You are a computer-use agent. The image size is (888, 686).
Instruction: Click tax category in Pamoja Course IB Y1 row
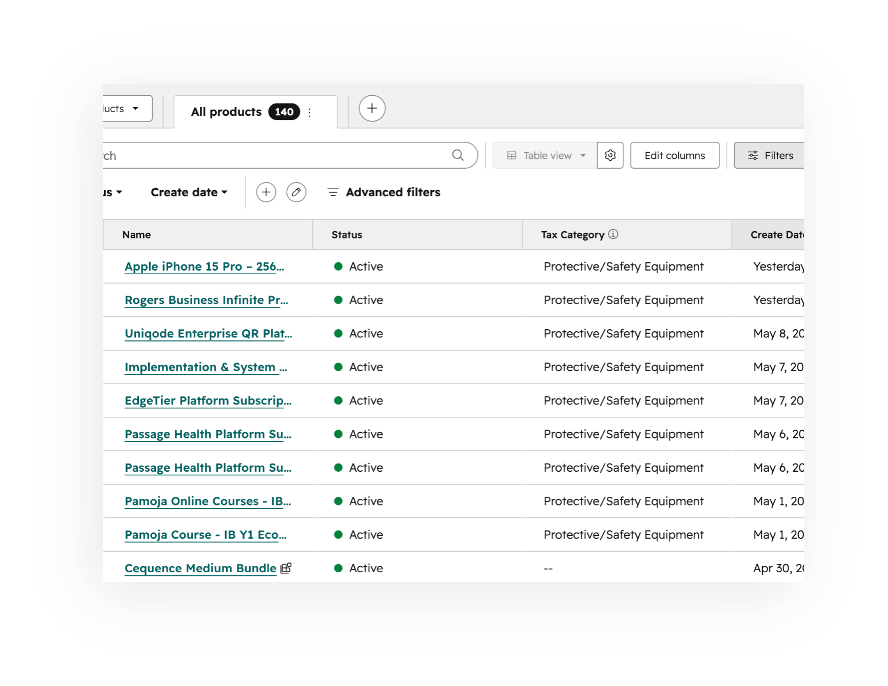click(624, 534)
